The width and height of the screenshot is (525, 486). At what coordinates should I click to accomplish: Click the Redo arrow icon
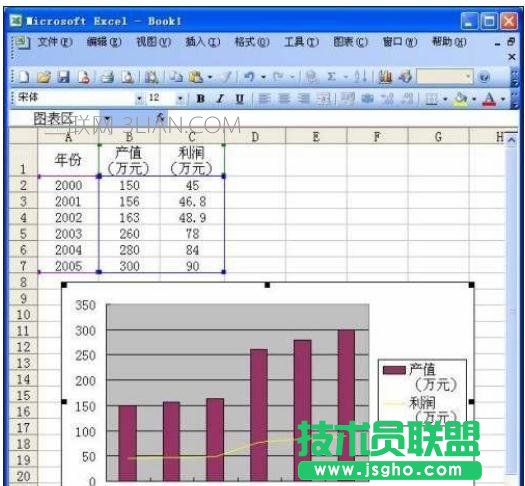pyautogui.click(x=279, y=77)
